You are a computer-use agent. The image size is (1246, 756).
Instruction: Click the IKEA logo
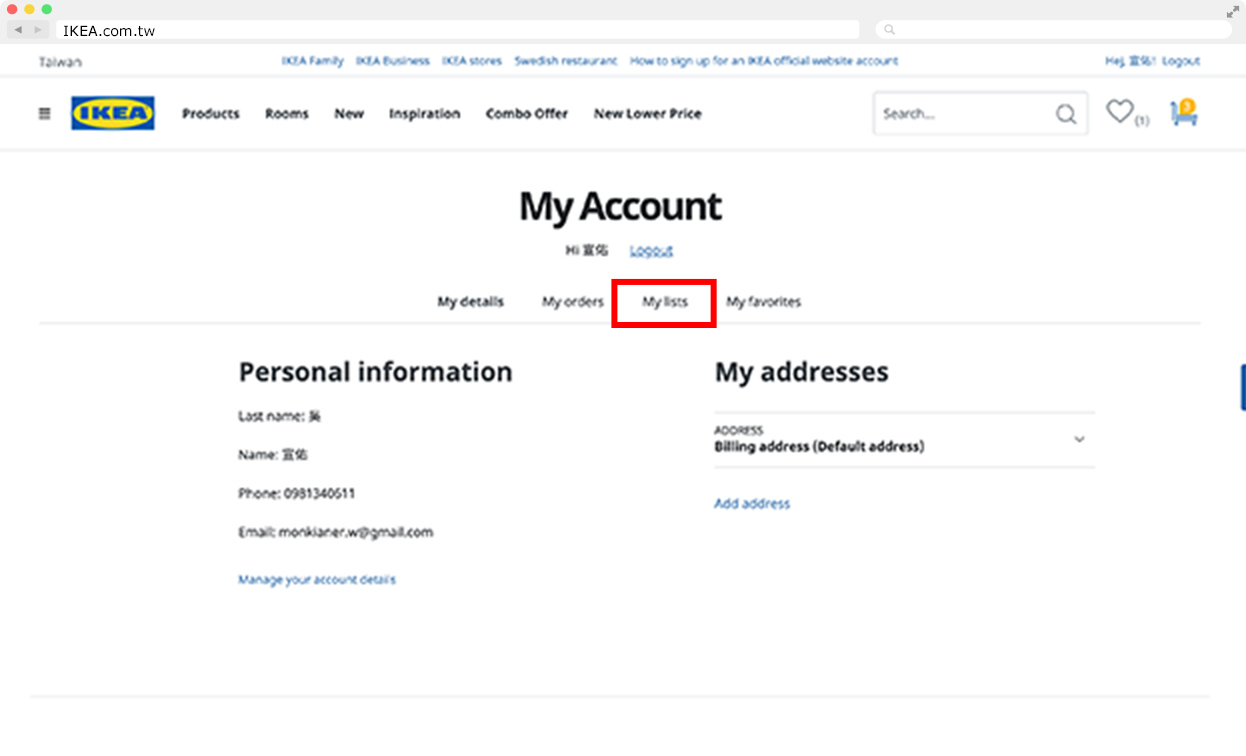(x=113, y=114)
